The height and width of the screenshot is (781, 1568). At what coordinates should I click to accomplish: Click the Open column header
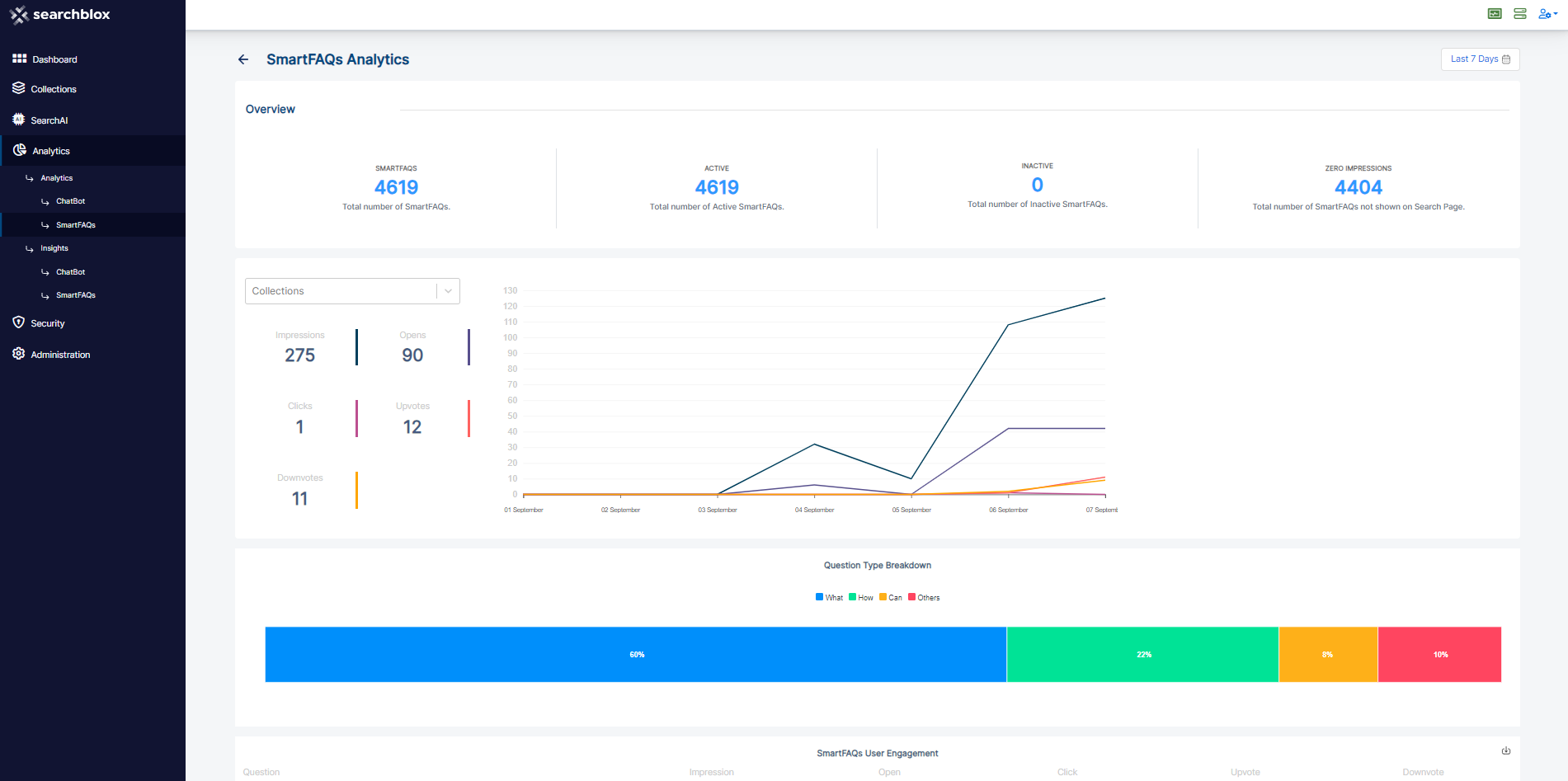tap(889, 773)
